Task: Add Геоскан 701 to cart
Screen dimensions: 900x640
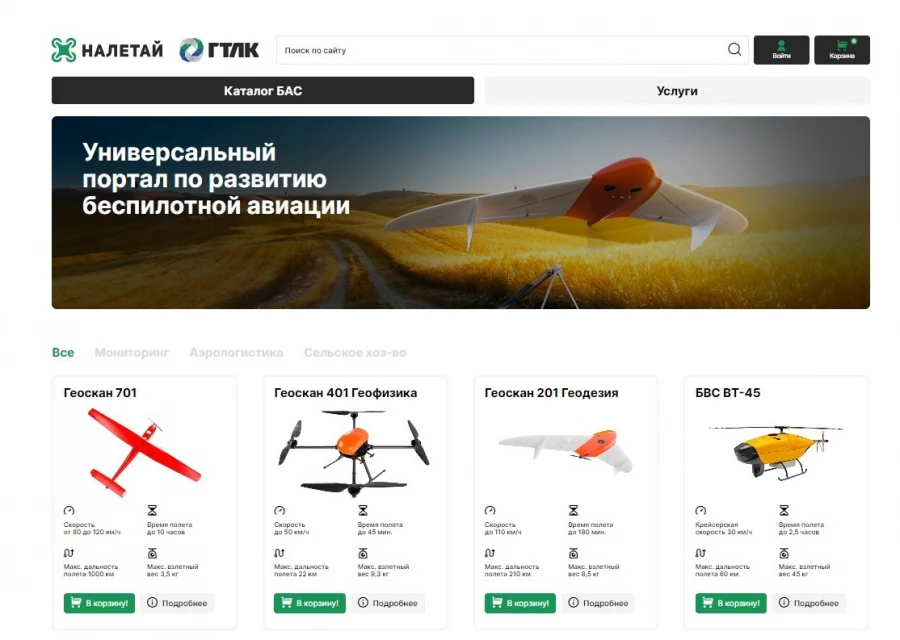Action: pos(99,603)
